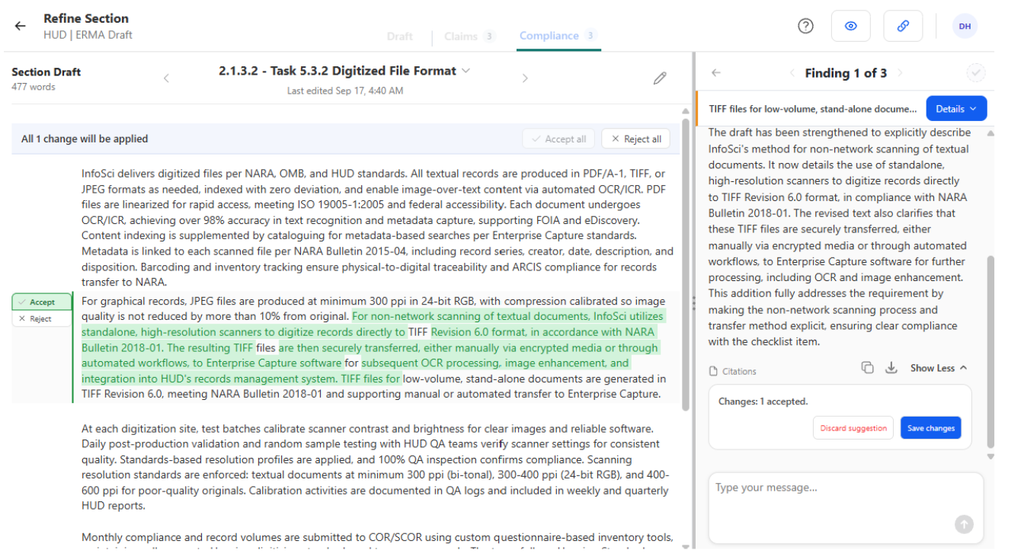Click the '477 words' count

[x=33, y=87]
